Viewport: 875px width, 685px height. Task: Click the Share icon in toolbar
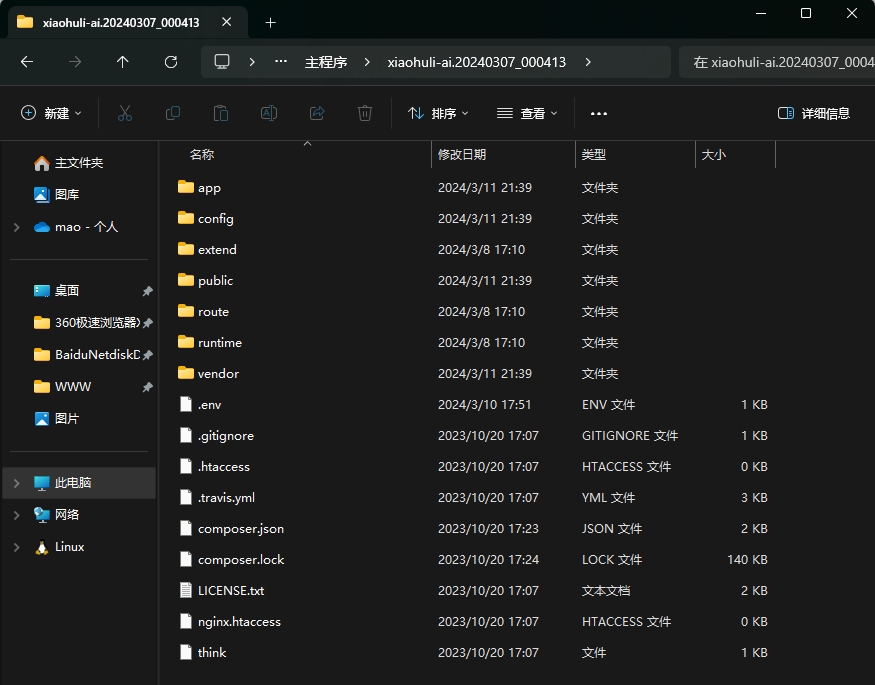point(317,114)
